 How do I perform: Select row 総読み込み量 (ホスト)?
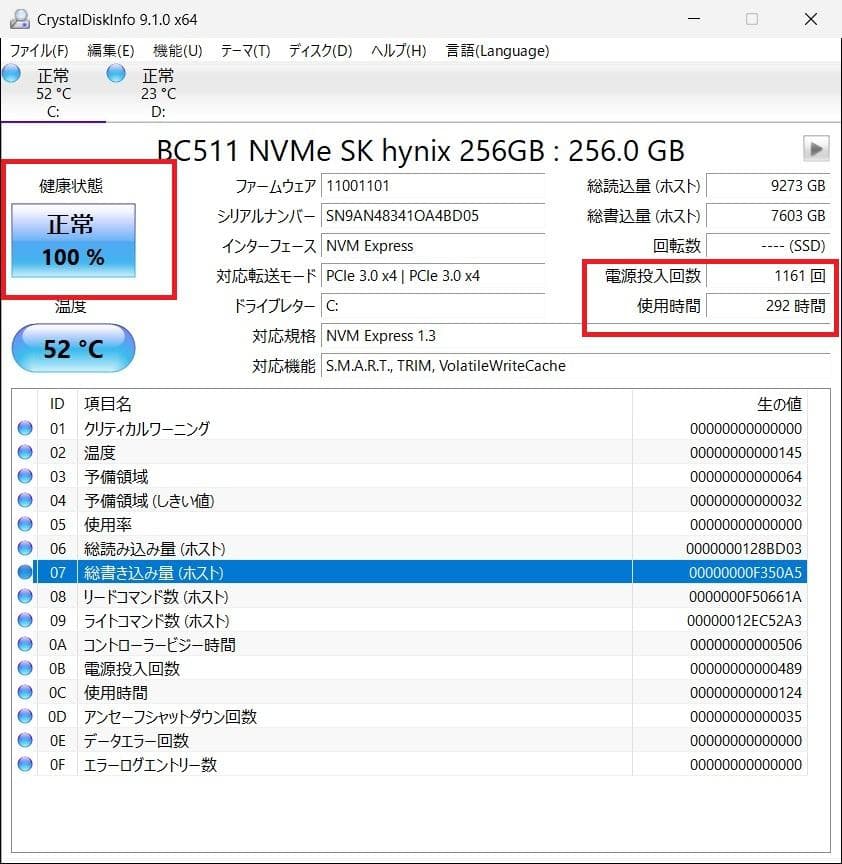tap(409, 548)
